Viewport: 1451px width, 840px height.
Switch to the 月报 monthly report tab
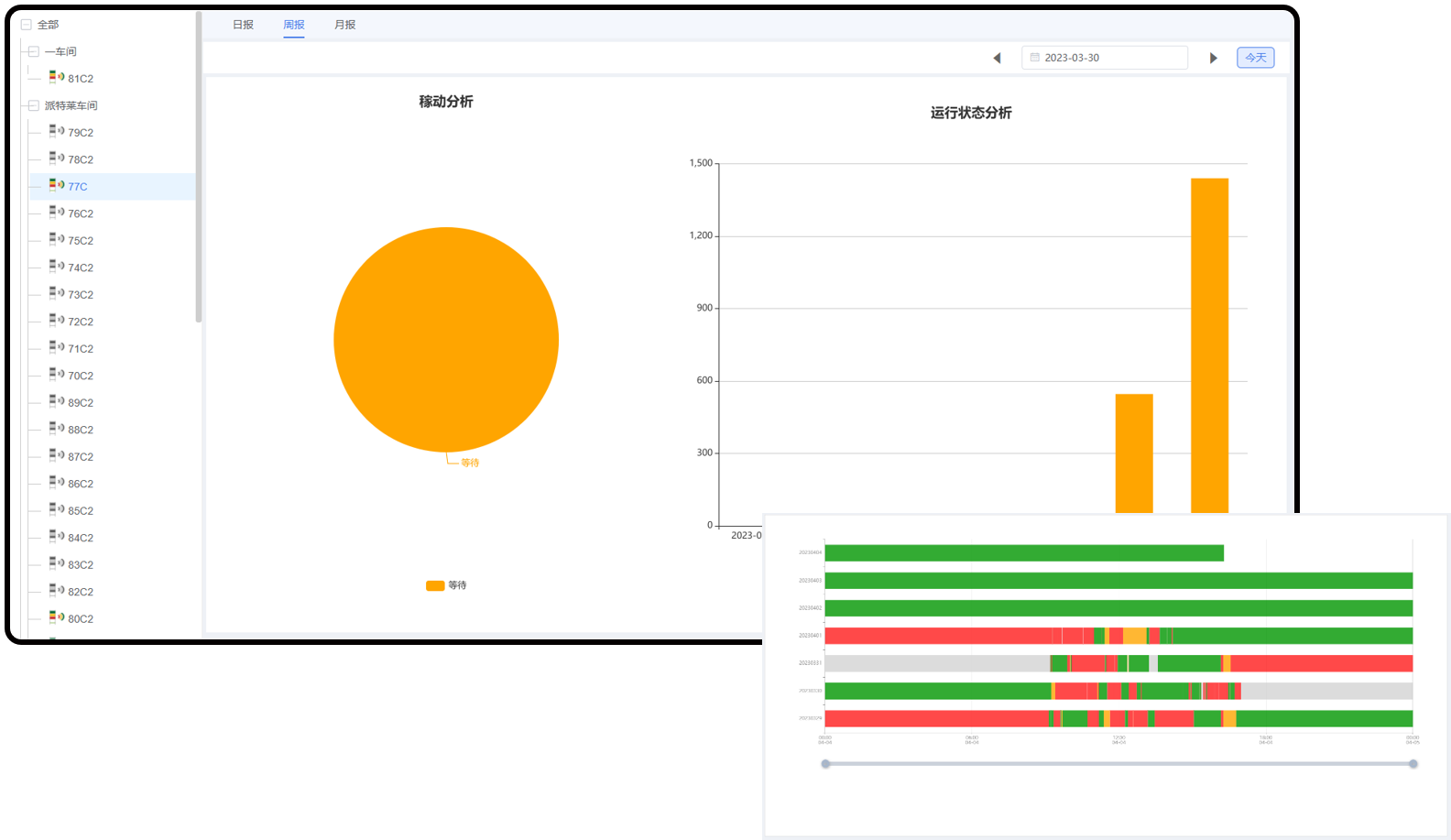(344, 25)
